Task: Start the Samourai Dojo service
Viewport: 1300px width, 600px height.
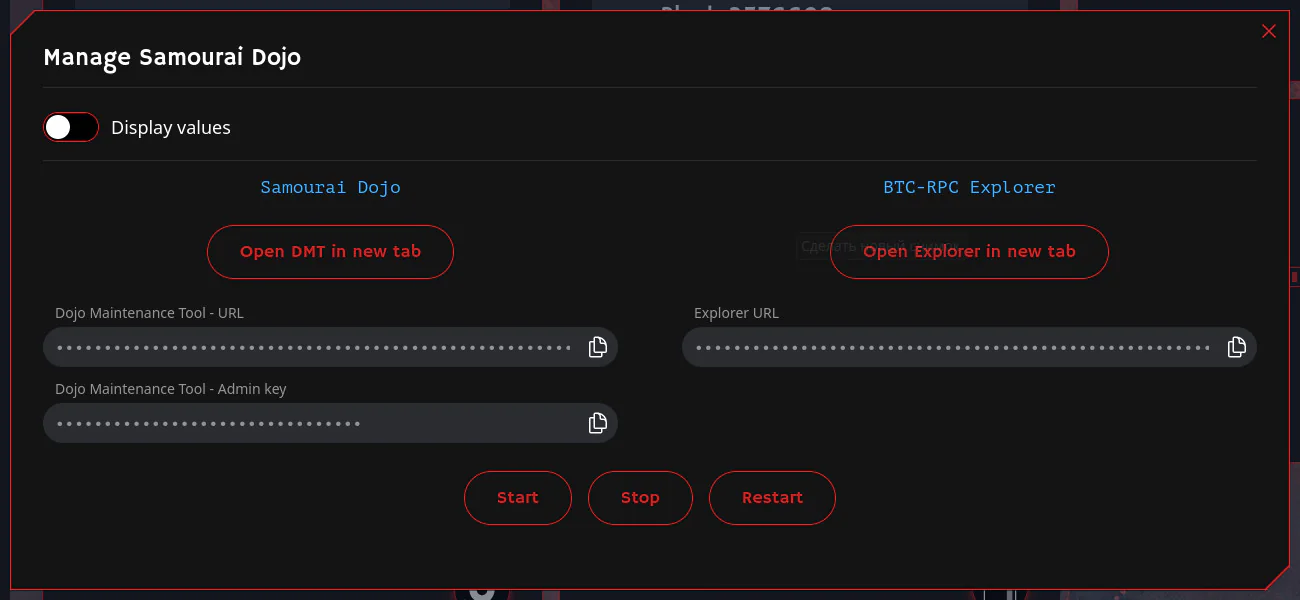Action: tap(518, 498)
